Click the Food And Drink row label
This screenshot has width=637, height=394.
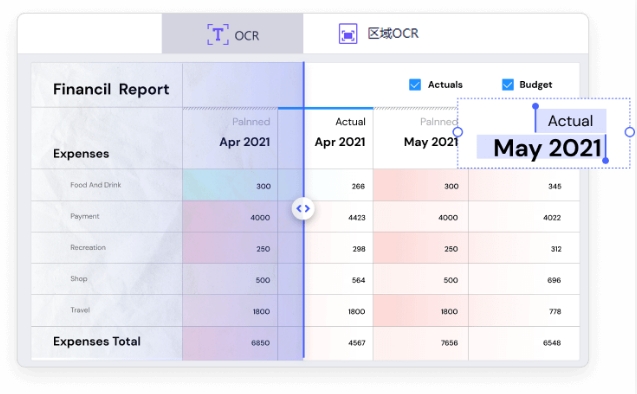[95, 185]
